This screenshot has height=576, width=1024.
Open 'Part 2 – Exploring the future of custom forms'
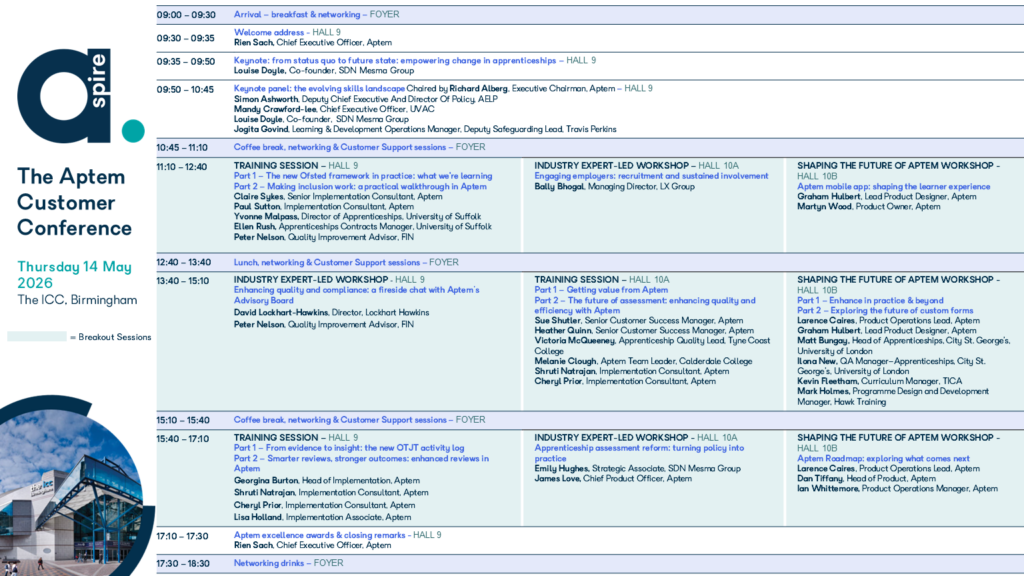(x=885, y=310)
